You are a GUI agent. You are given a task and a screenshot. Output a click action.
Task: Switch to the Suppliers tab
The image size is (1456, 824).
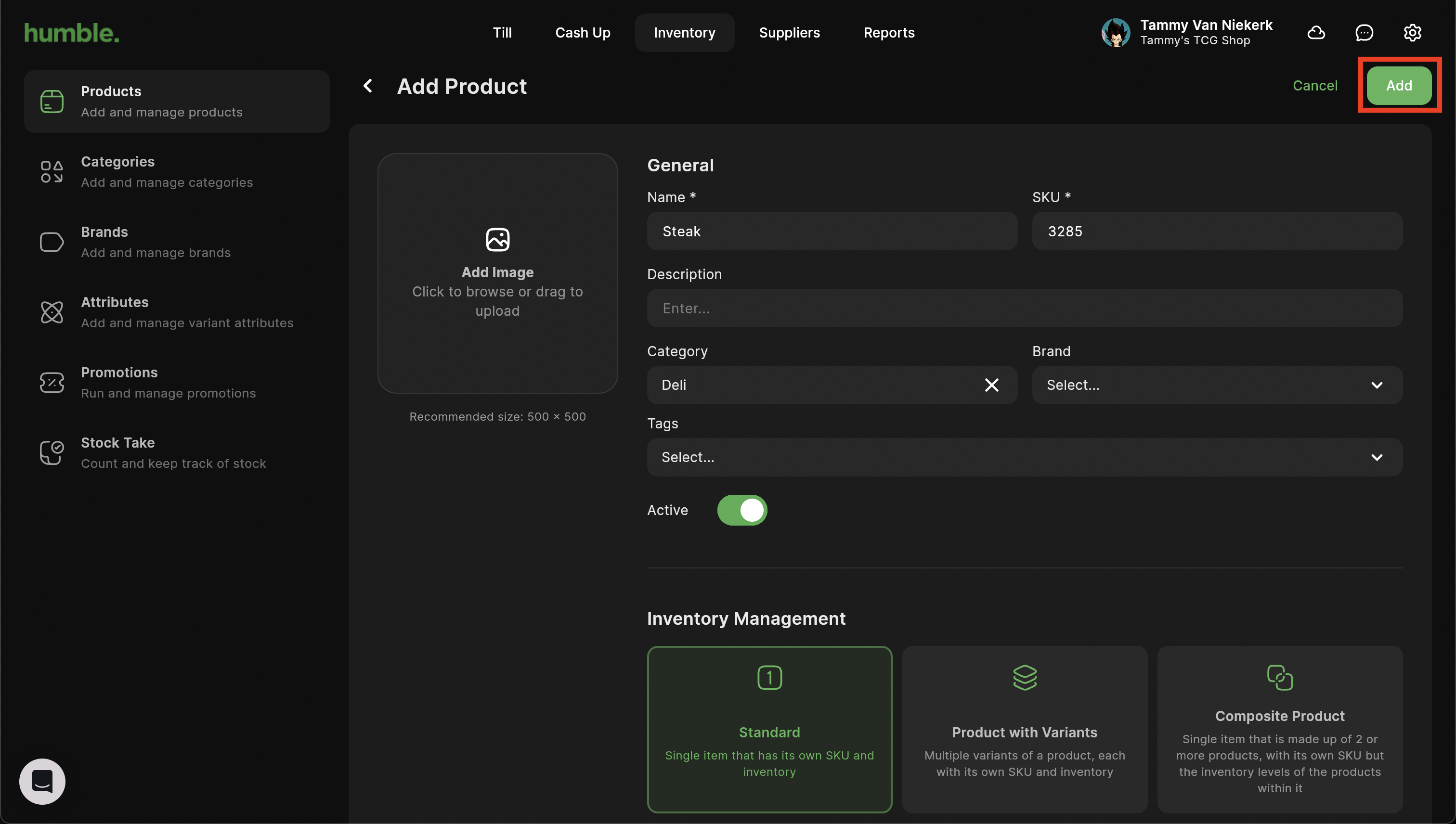point(789,33)
